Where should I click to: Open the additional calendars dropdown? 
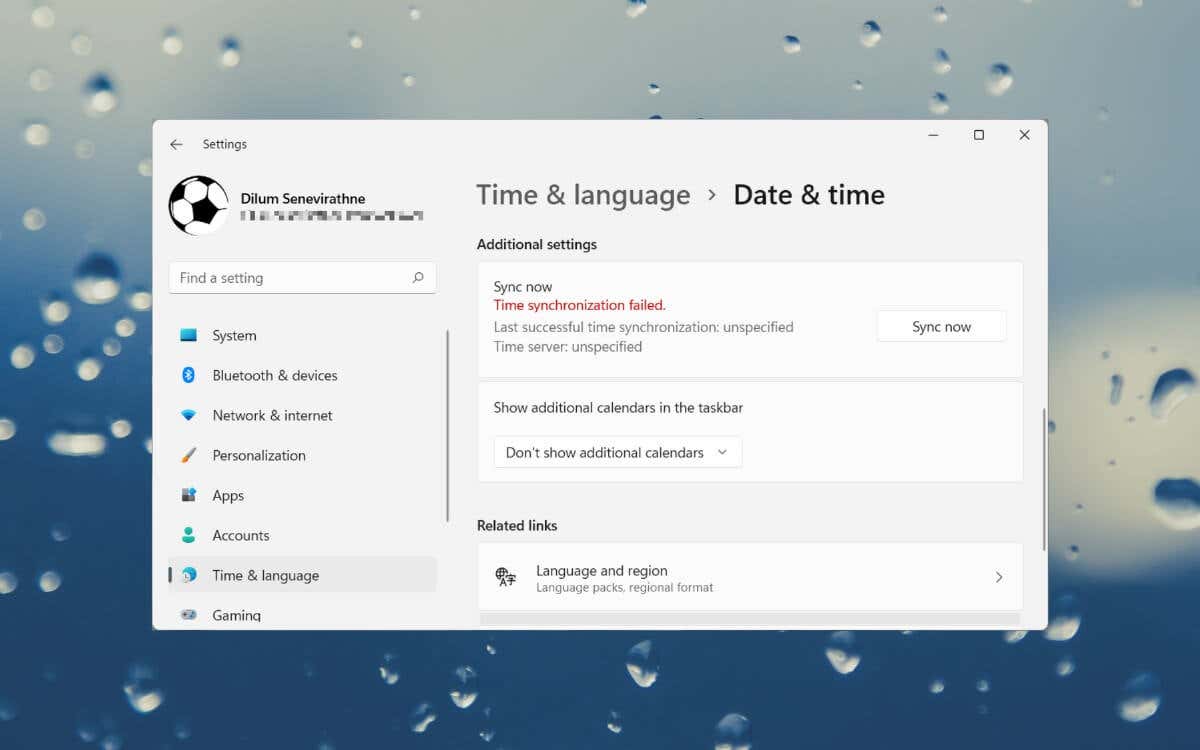(x=617, y=452)
